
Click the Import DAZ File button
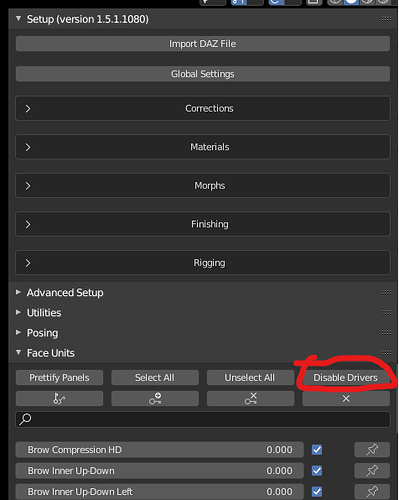(x=203, y=44)
